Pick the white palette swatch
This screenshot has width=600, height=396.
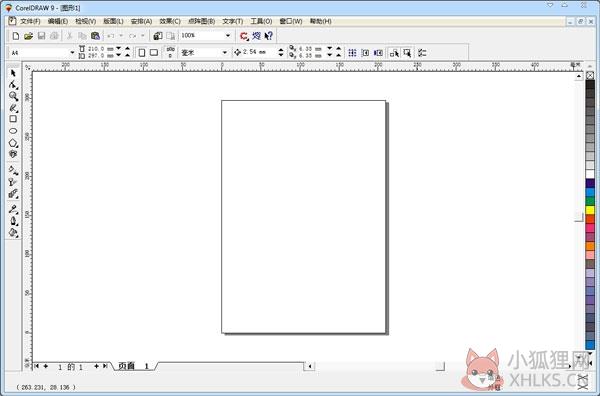pyautogui.click(x=590, y=174)
